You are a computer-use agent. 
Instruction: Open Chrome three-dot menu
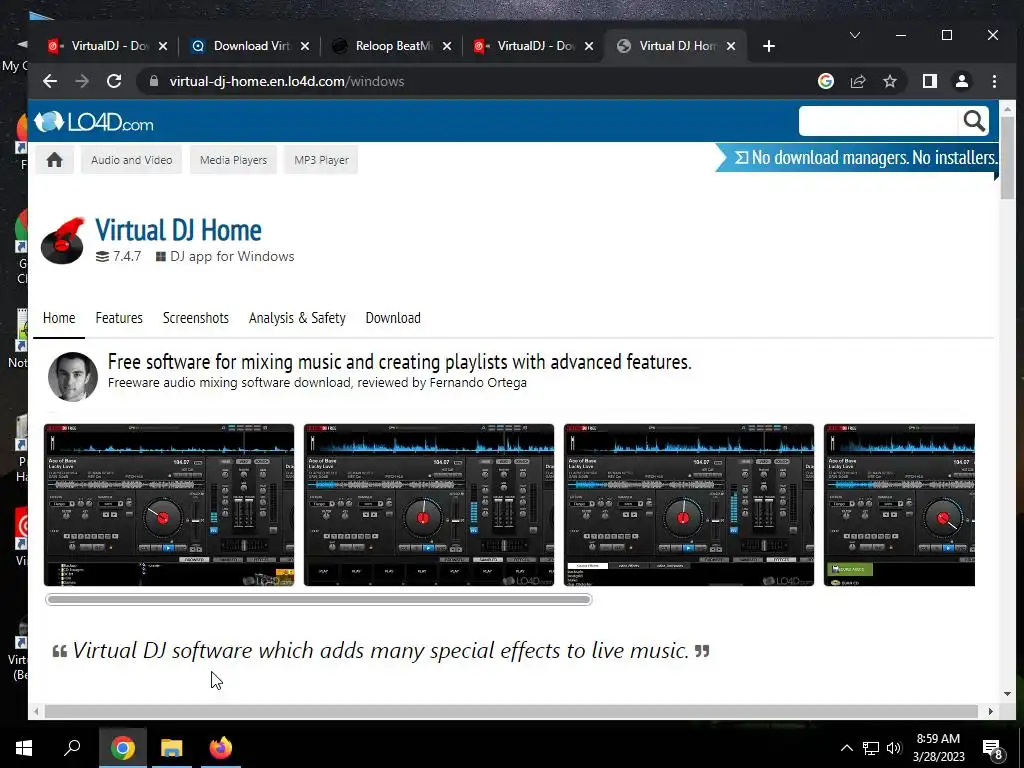[994, 81]
